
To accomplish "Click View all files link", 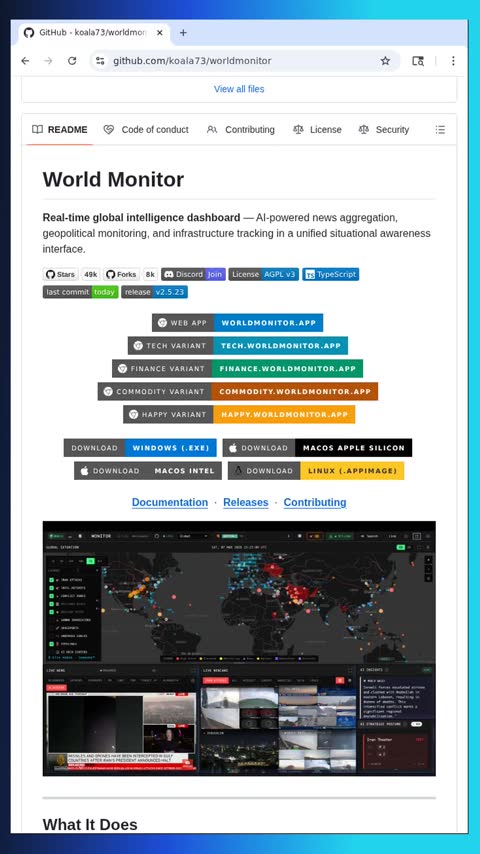I will point(239,89).
